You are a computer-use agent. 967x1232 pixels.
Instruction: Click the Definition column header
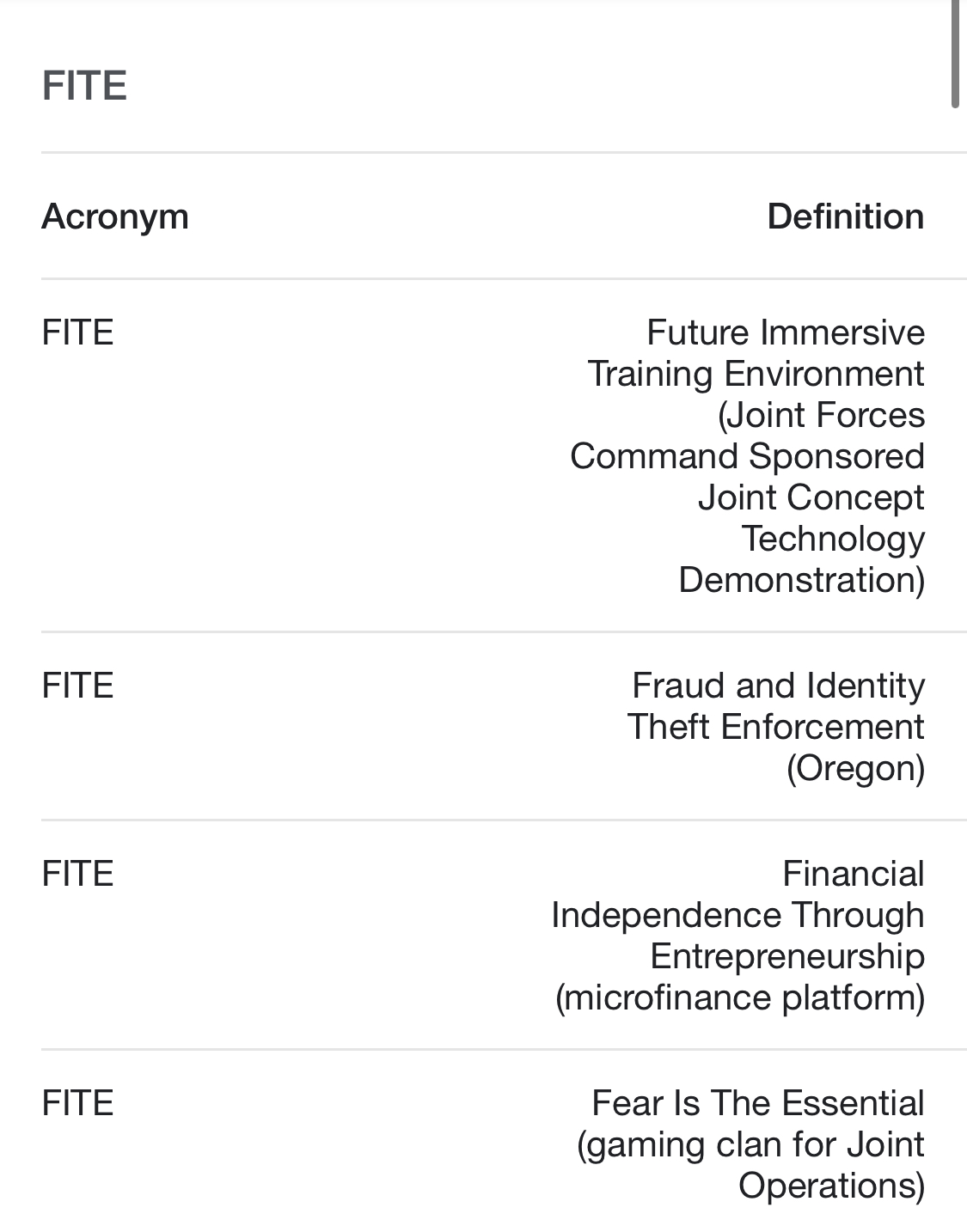846,217
